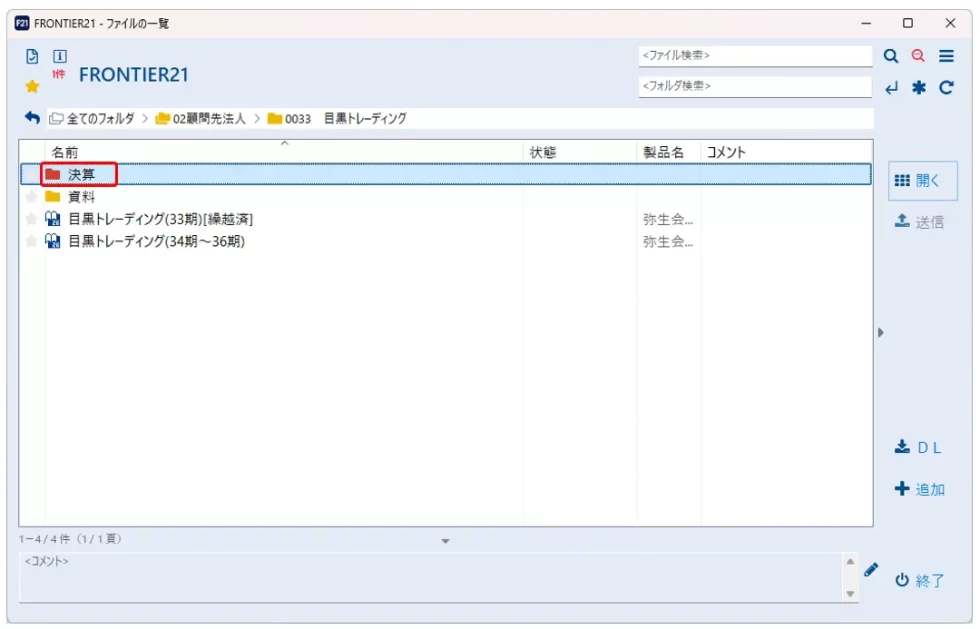Image resolution: width=980 pixels, height=629 pixels.
Task: Toggle favorite star on 資料 row
Action: (x=31, y=197)
